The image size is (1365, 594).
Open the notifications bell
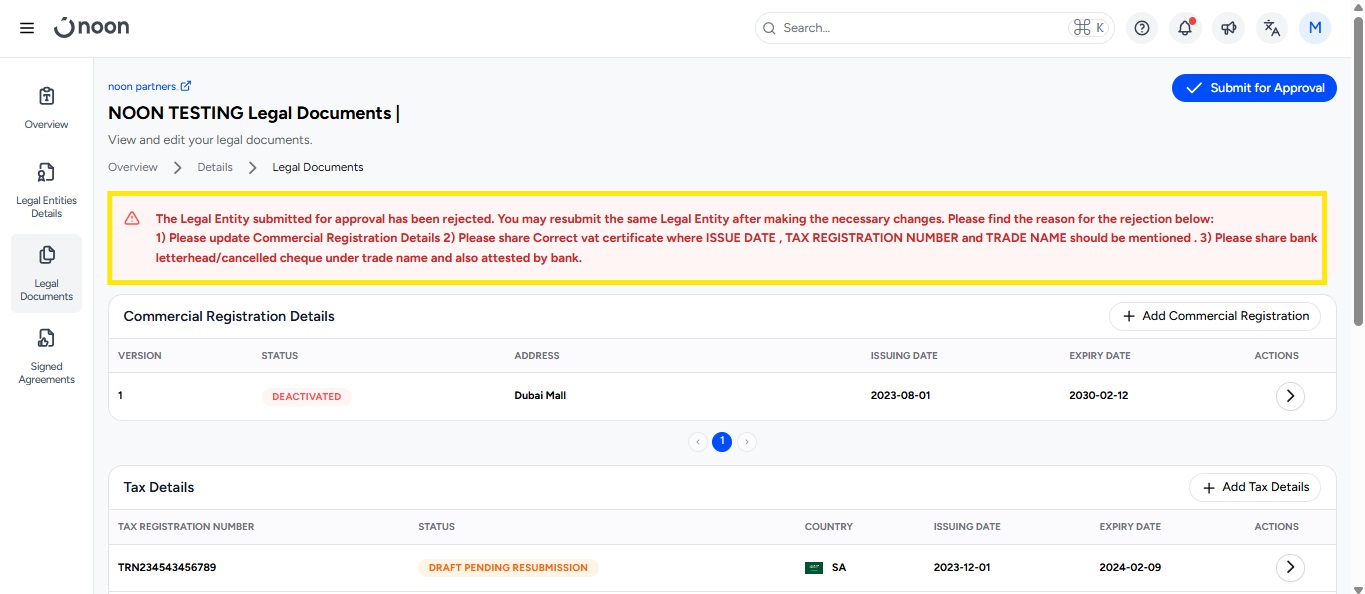pos(1185,28)
